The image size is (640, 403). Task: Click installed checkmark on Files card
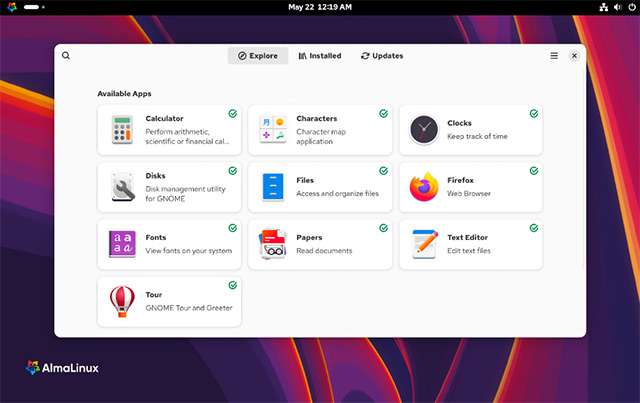pos(383,171)
